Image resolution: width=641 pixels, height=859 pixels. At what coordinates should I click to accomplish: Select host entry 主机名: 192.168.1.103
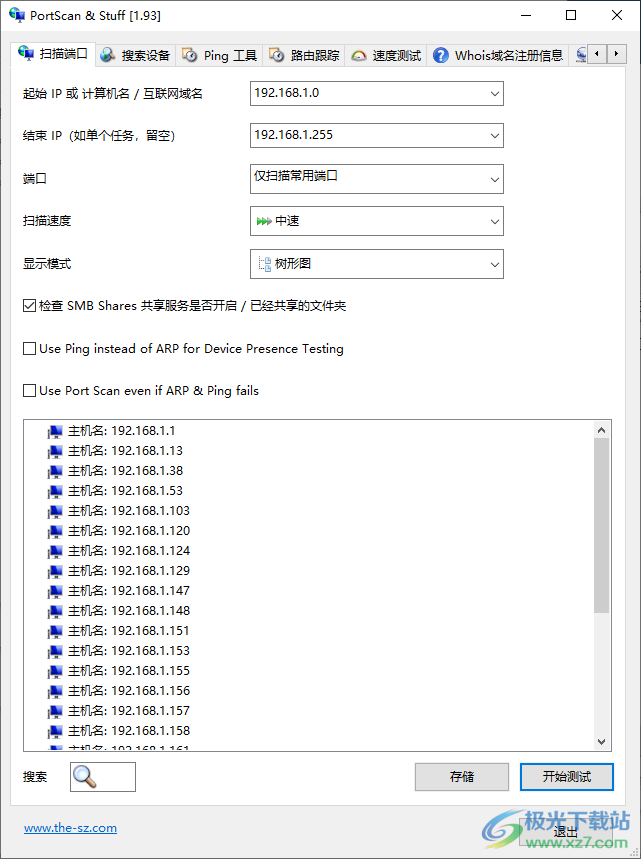tap(129, 511)
